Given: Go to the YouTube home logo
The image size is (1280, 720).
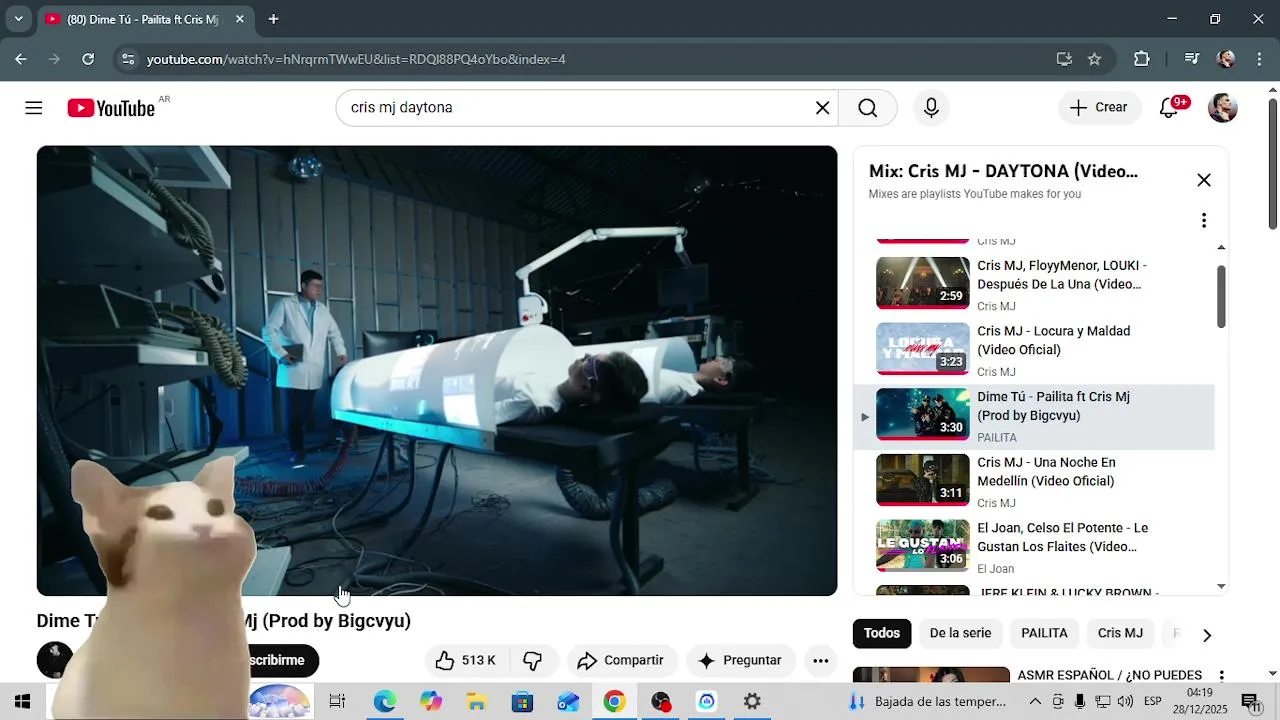Looking at the screenshot, I should point(111,108).
